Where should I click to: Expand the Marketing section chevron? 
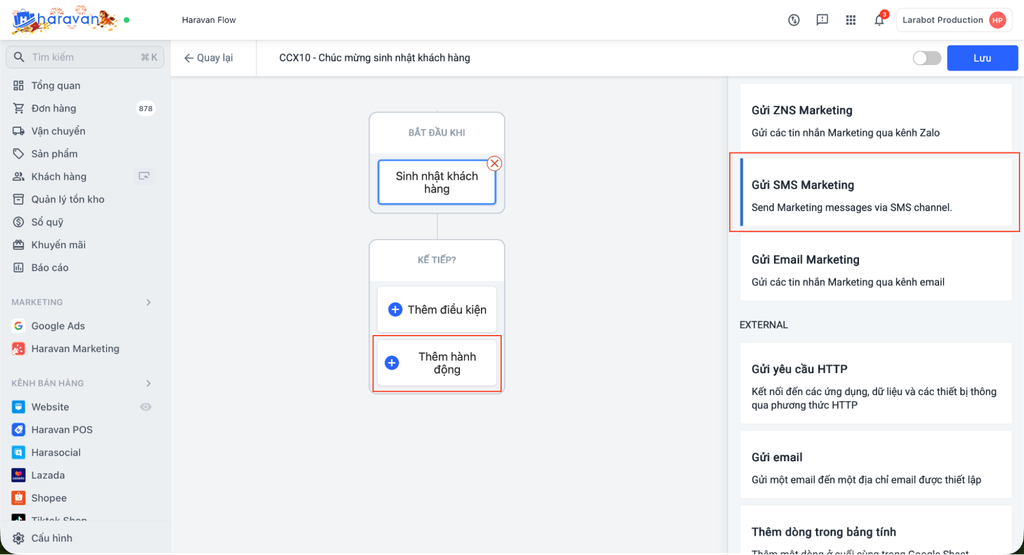149,302
